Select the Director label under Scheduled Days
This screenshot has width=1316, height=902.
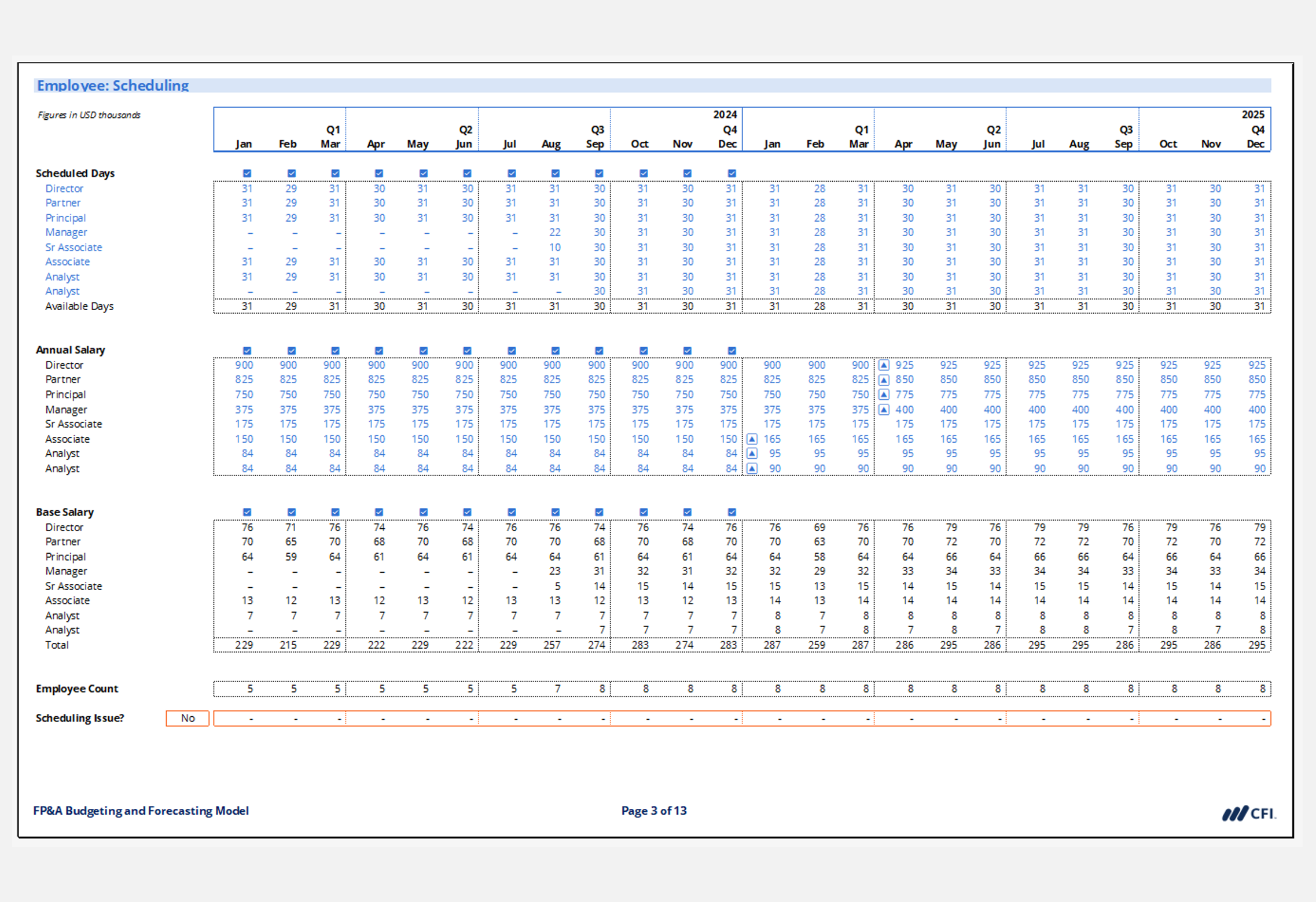(64, 189)
